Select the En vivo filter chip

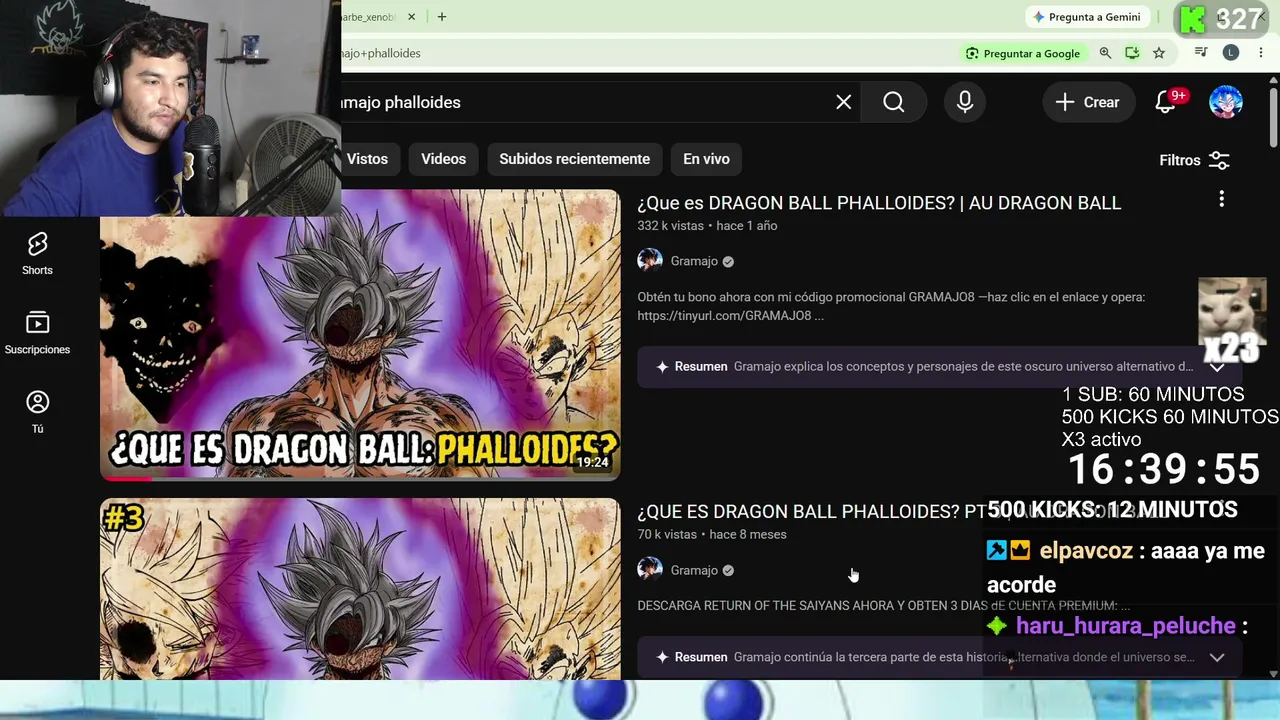(706, 159)
